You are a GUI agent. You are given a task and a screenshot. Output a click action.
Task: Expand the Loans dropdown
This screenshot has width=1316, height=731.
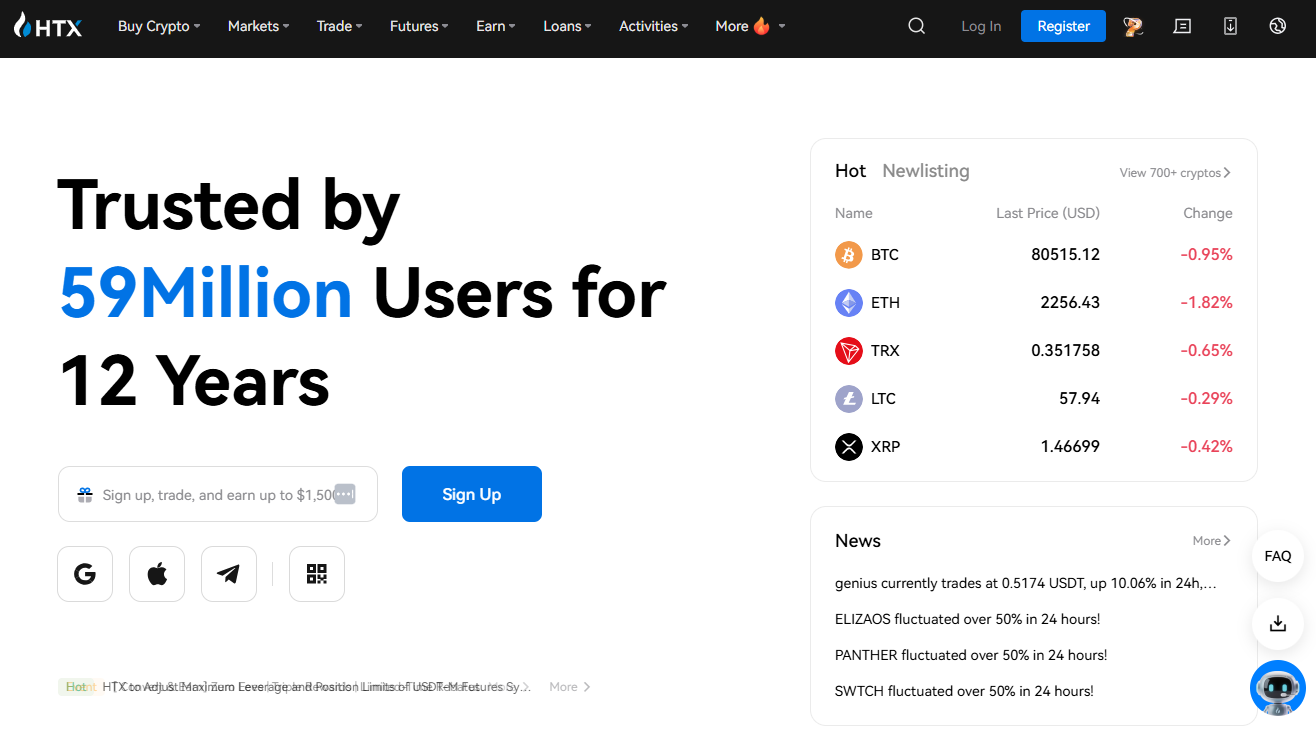567,26
